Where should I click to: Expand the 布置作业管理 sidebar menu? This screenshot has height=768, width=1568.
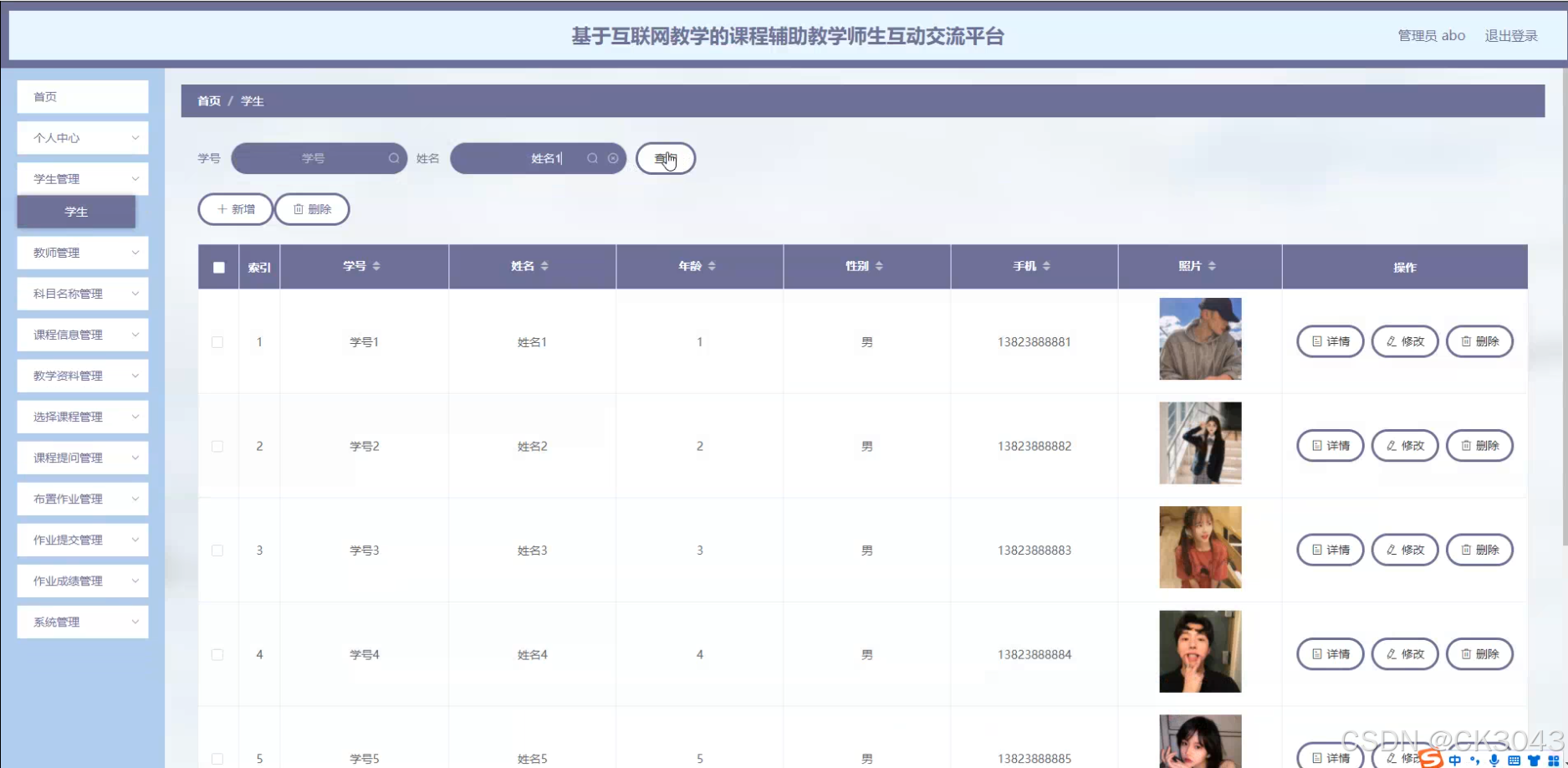click(83, 499)
